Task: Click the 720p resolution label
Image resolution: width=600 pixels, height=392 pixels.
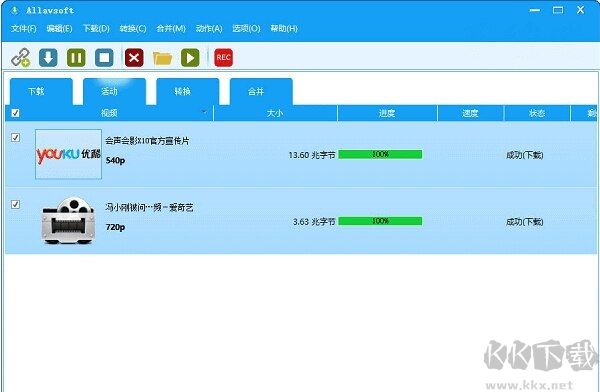Action: pos(115,227)
